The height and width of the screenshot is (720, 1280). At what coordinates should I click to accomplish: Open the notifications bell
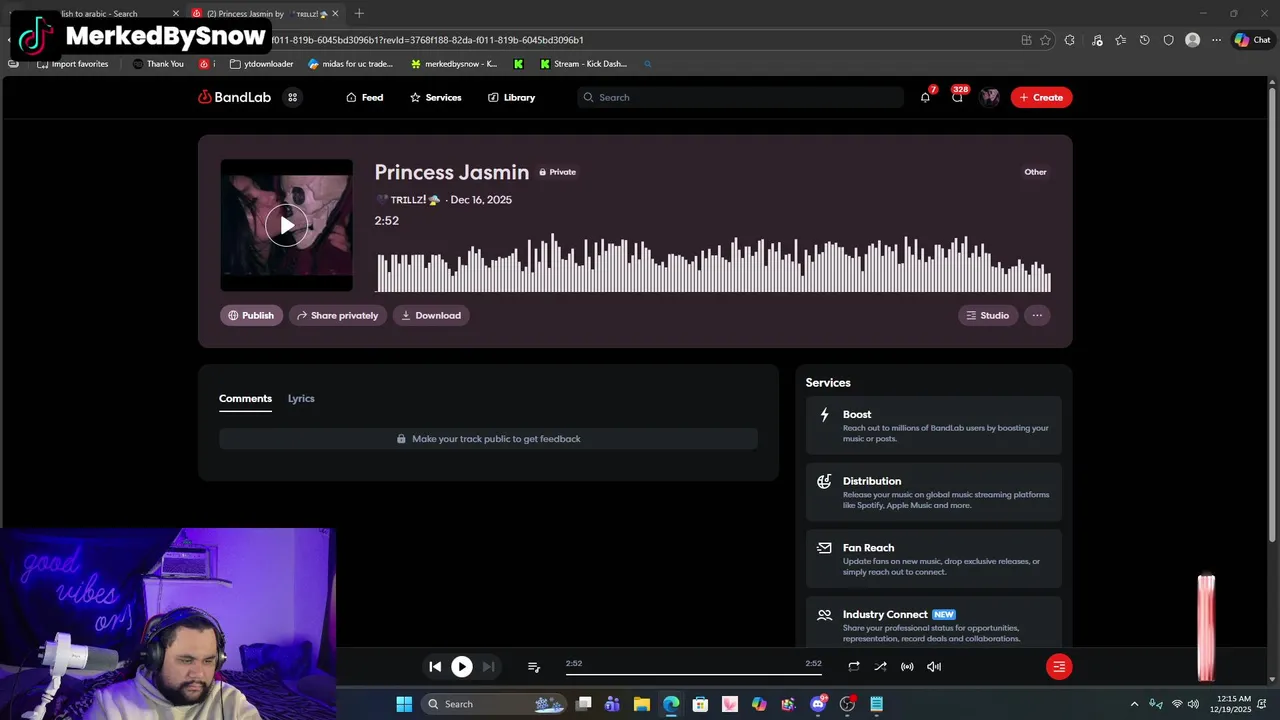pyautogui.click(x=925, y=97)
